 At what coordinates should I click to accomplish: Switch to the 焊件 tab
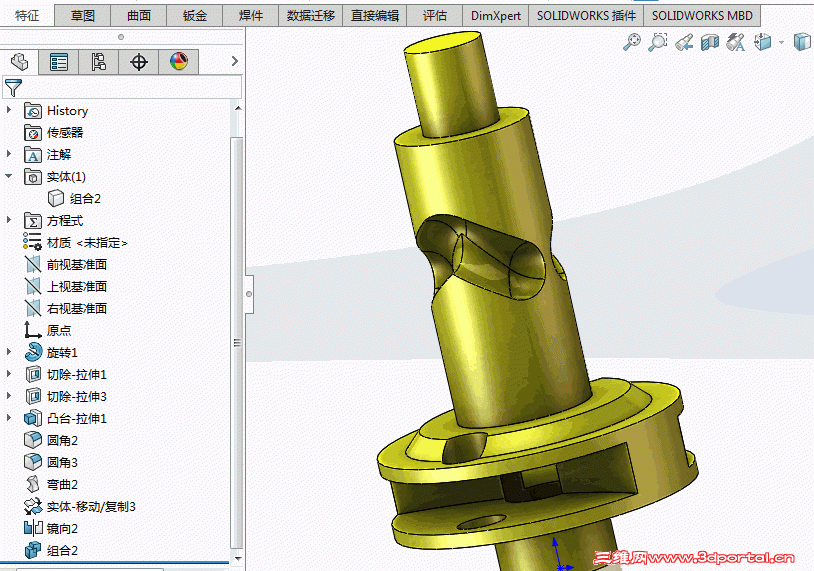point(251,16)
